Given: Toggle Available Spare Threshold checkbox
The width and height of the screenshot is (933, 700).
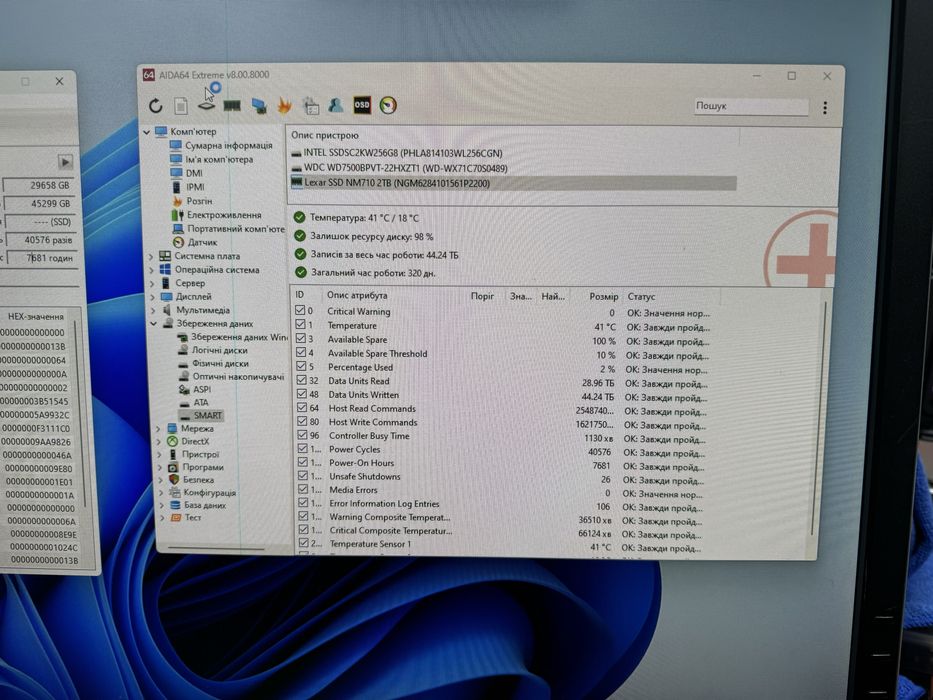Looking at the screenshot, I should tap(301, 352).
